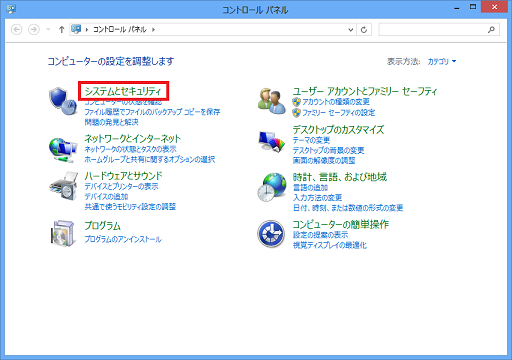Open ネットワークの状態とタスクの表示 link

click(130, 149)
